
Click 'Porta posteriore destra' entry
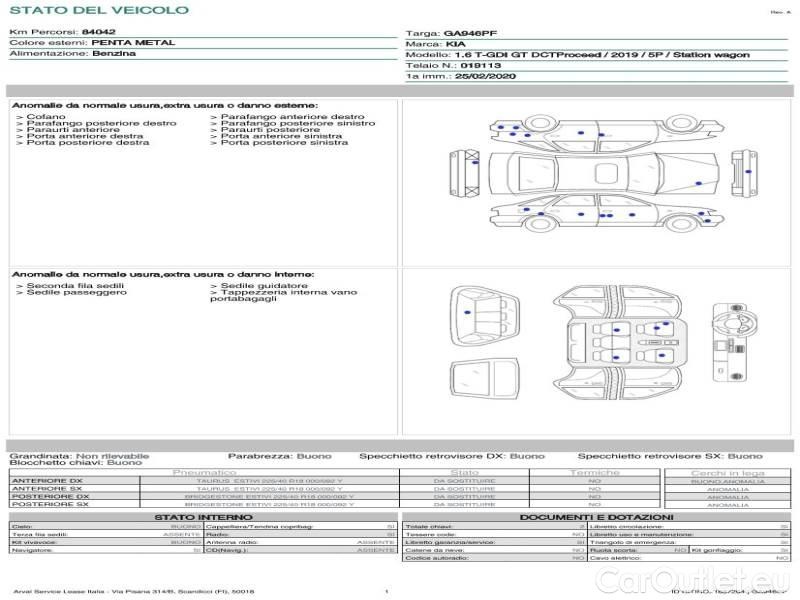(x=88, y=143)
